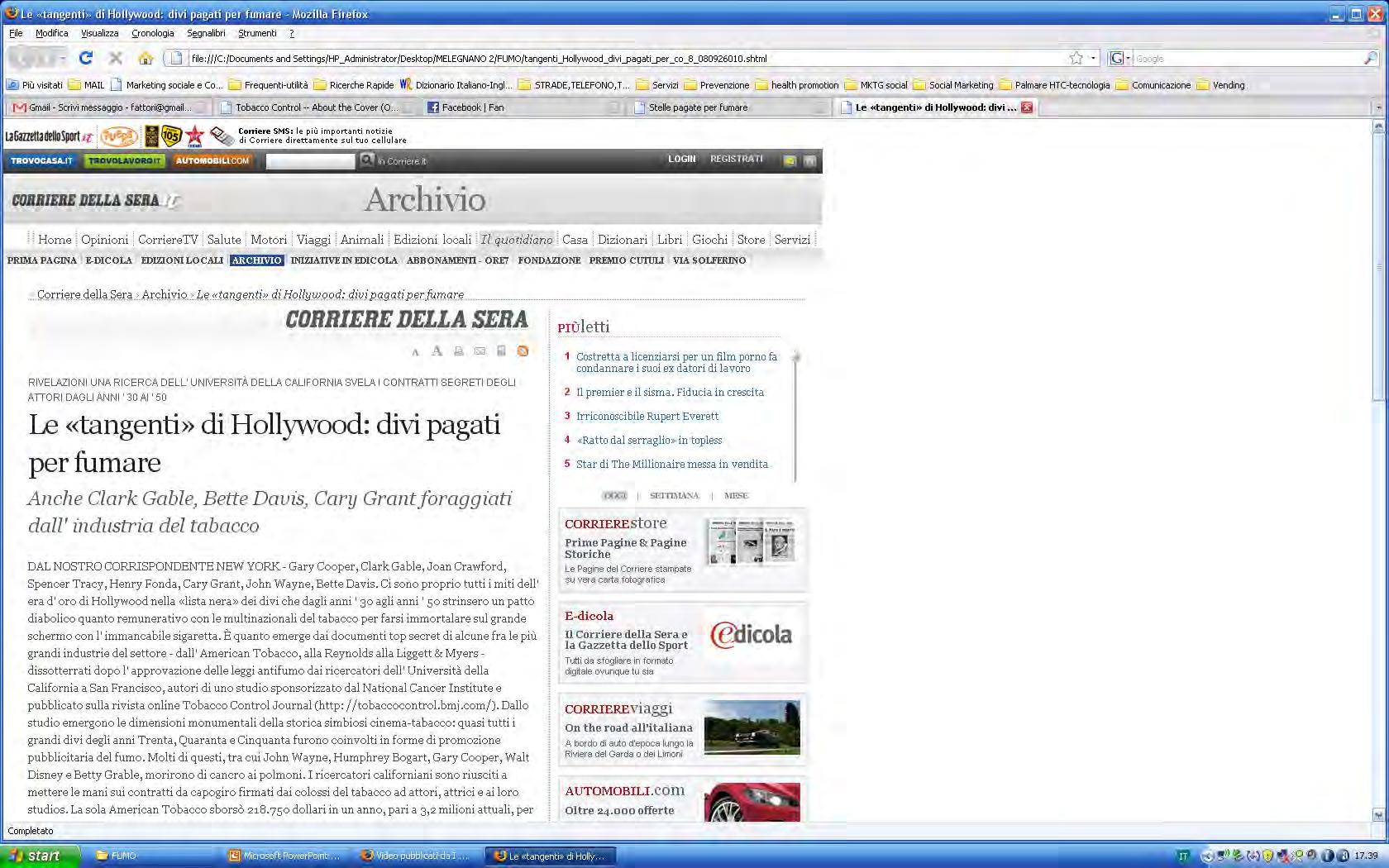
Task: Open the list-all-tabs dropdown arrow
Action: click(1377, 107)
